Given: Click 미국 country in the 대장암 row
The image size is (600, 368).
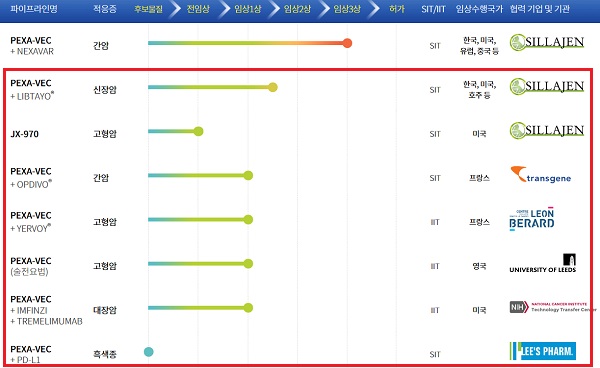Looking at the screenshot, I should pos(479,310).
